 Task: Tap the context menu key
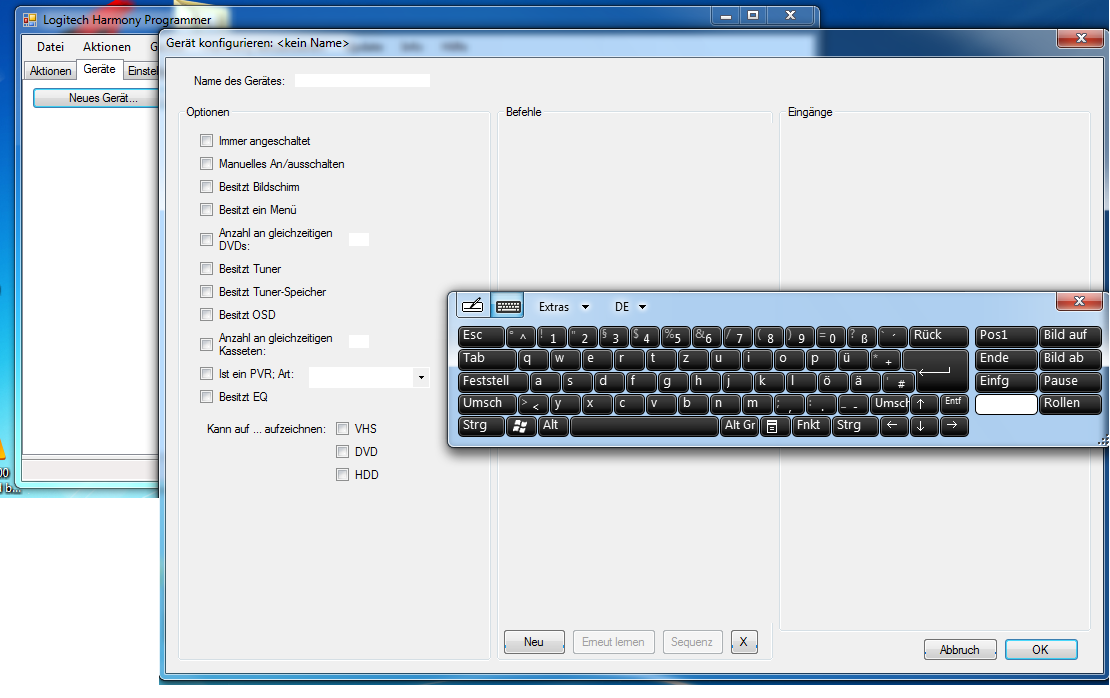773,425
